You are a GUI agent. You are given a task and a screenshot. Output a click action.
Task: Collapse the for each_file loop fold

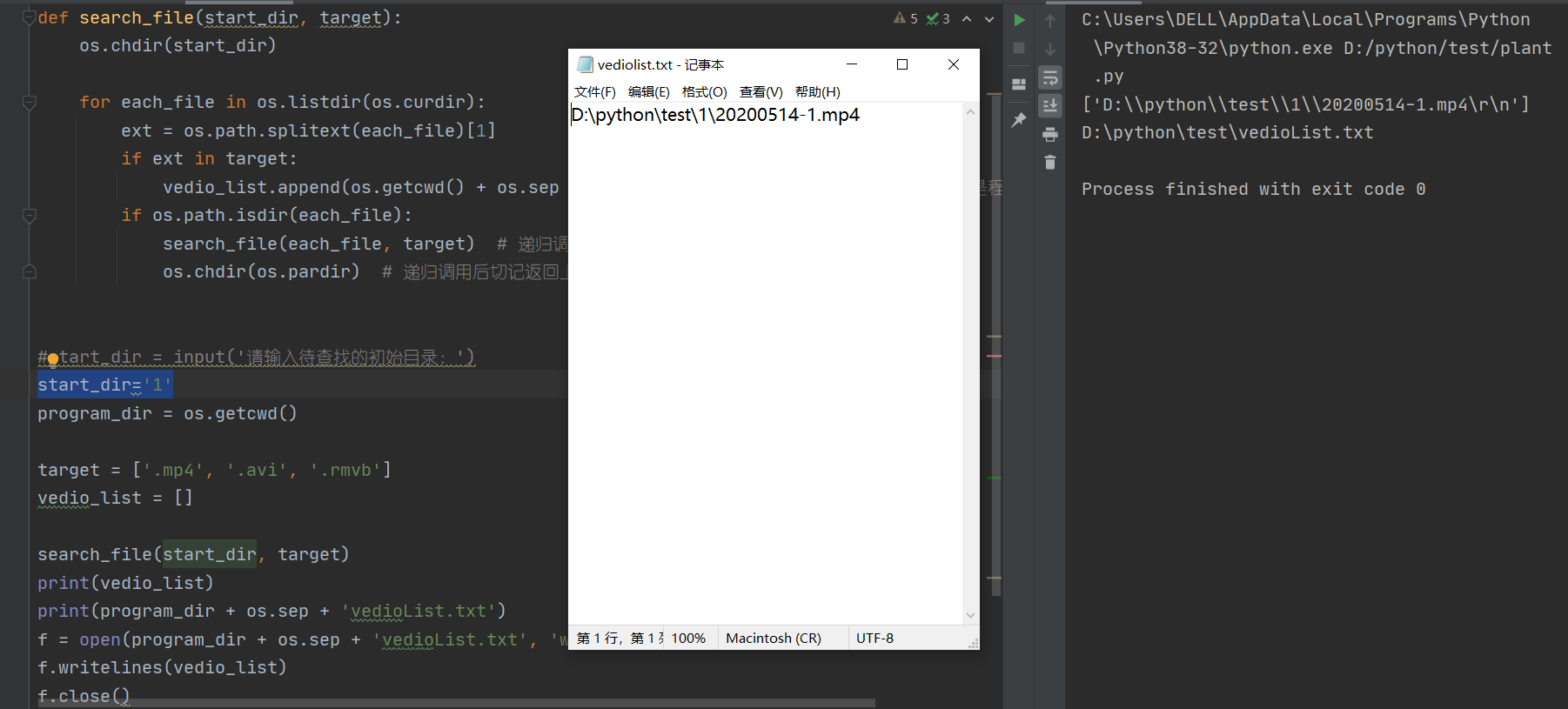click(x=29, y=103)
